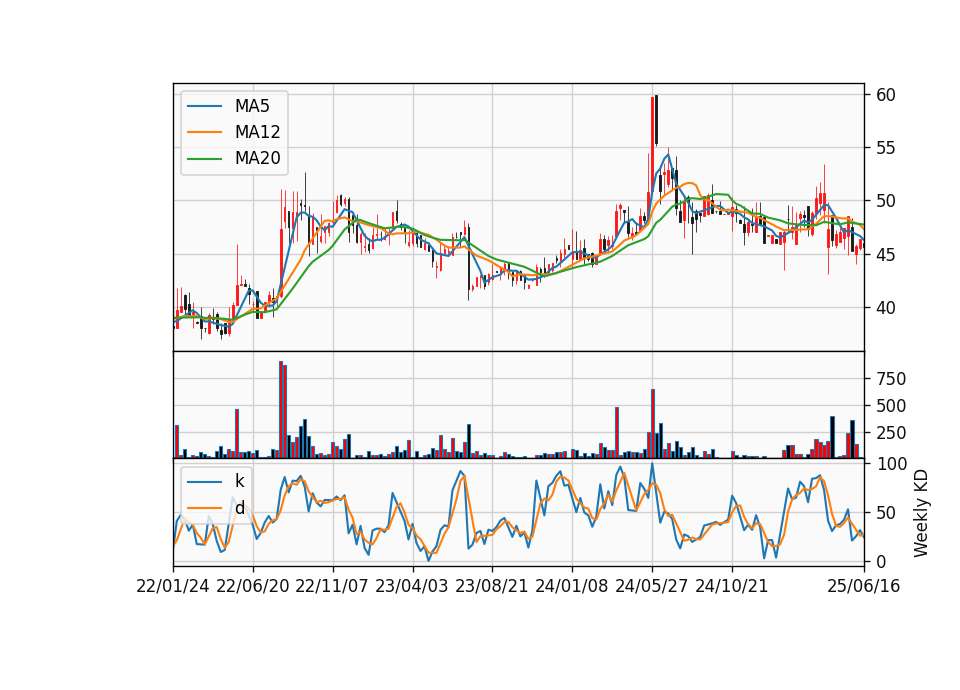
Task: Click the volume axis value 500
Action: click(x=891, y=406)
